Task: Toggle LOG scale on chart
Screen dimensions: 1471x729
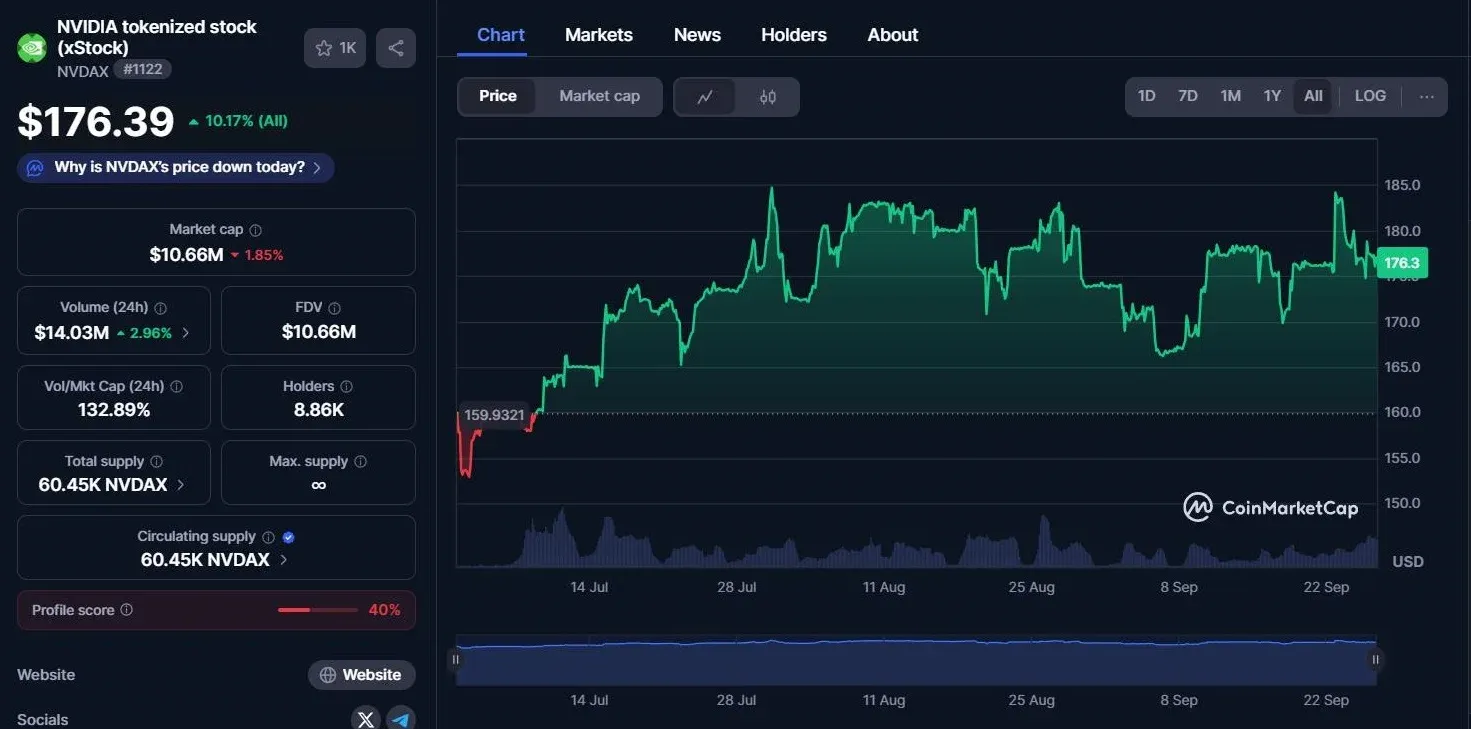Action: (x=1370, y=96)
